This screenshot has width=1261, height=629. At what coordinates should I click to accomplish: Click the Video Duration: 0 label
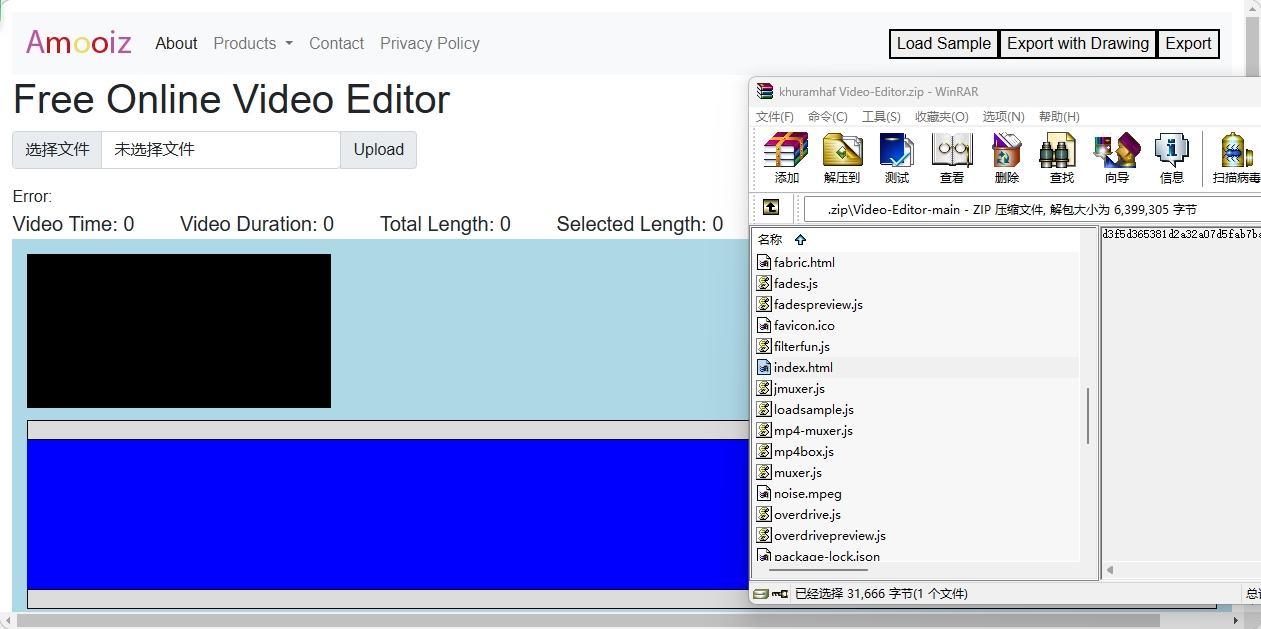(257, 224)
